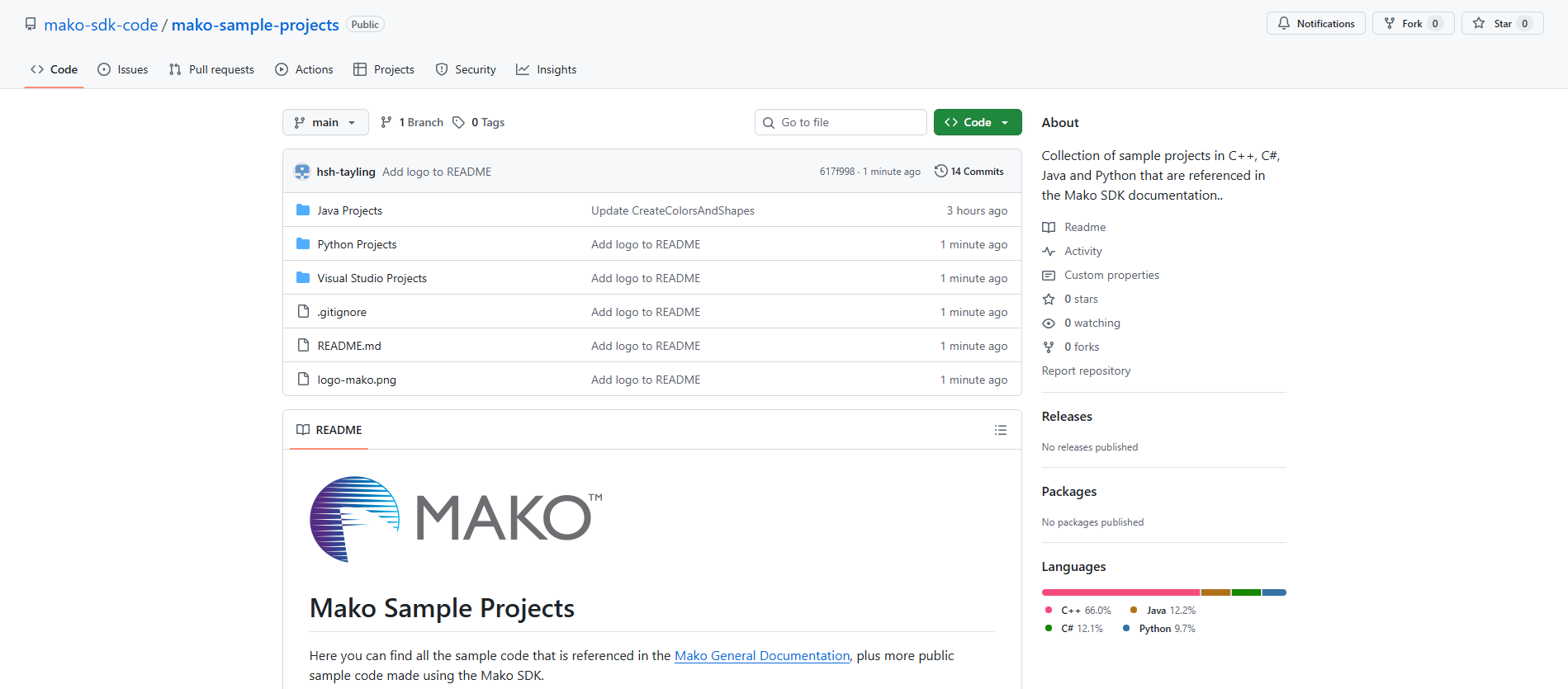Click the Activity pulse icon in About
Image resolution: width=1568 pixels, height=689 pixels.
pyautogui.click(x=1049, y=252)
